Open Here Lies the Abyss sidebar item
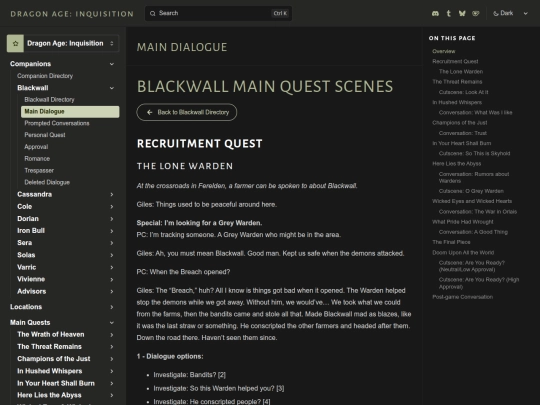This screenshot has width=540, height=405. [x=49, y=395]
